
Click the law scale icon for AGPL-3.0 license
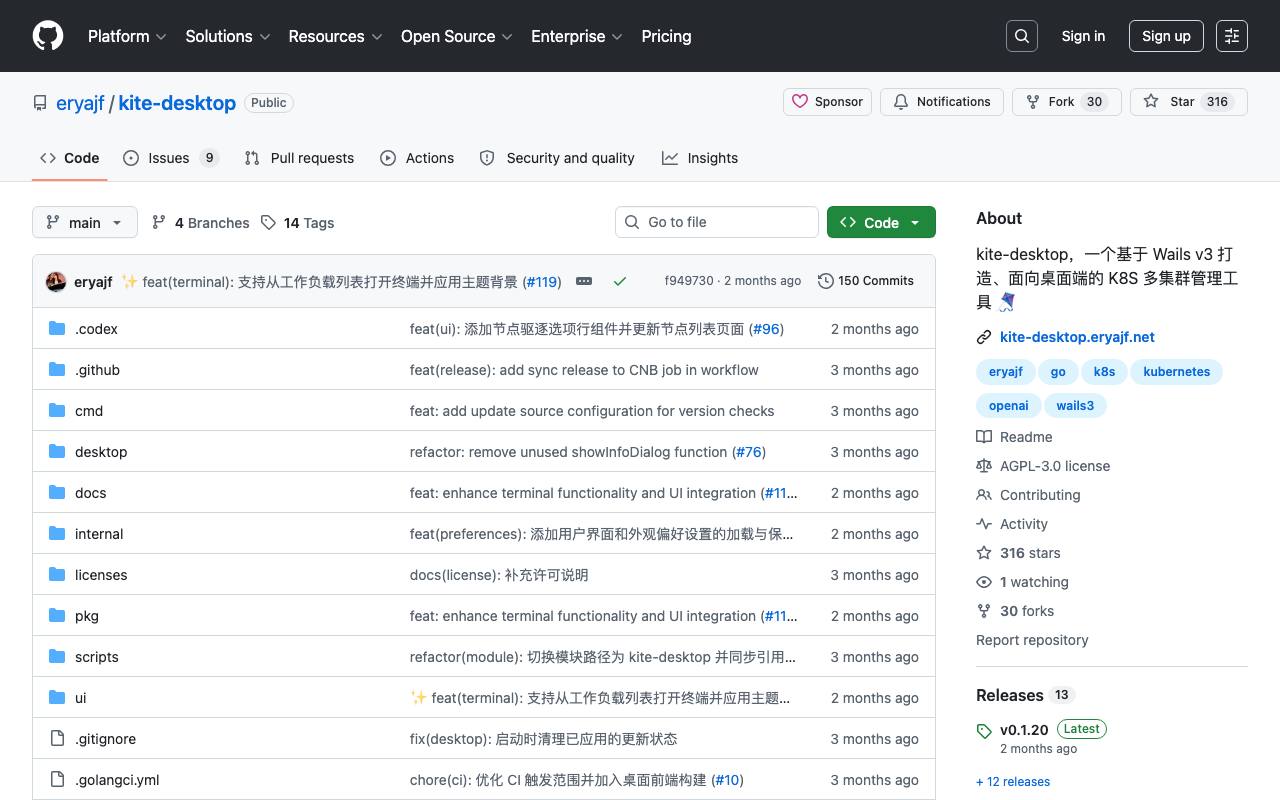pyautogui.click(x=984, y=466)
